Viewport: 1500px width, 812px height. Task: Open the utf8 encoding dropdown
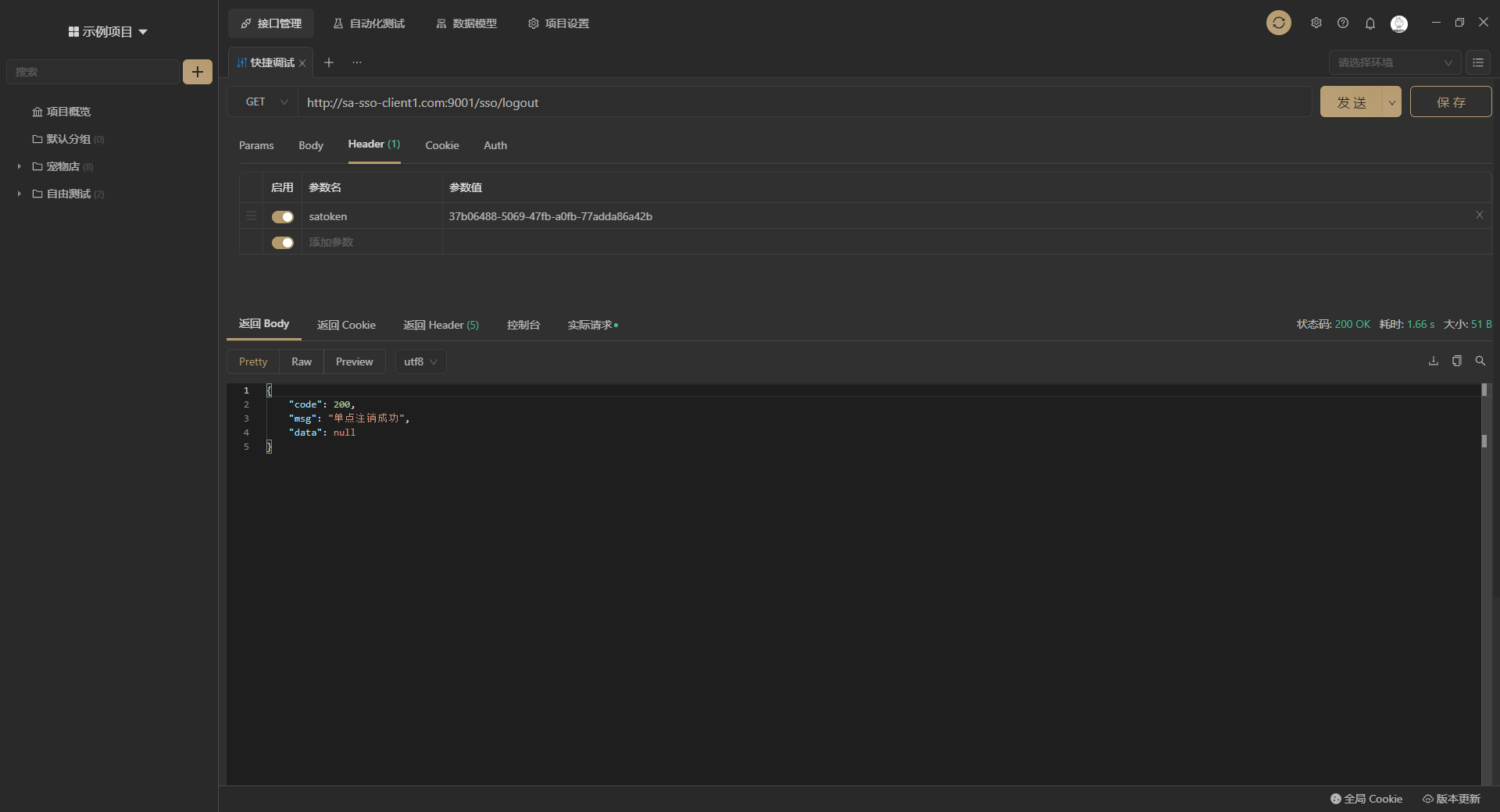pos(420,361)
